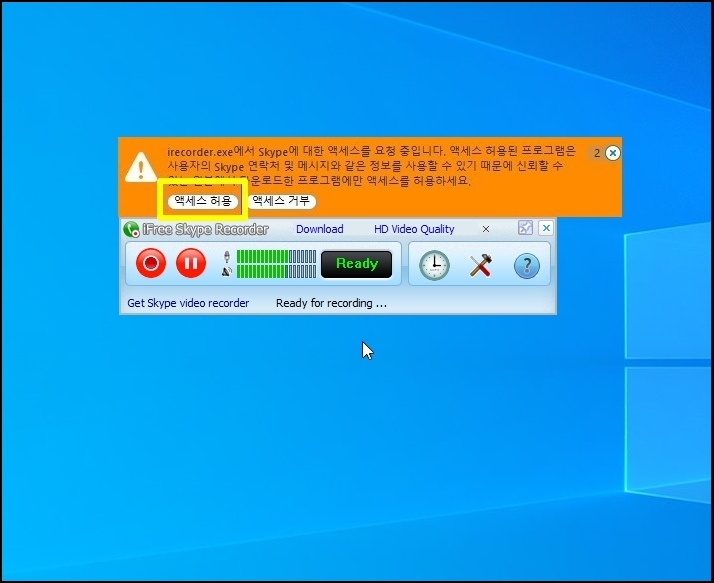This screenshot has width=714, height=583.
Task: Open help with the question mark icon
Action: pos(527,266)
